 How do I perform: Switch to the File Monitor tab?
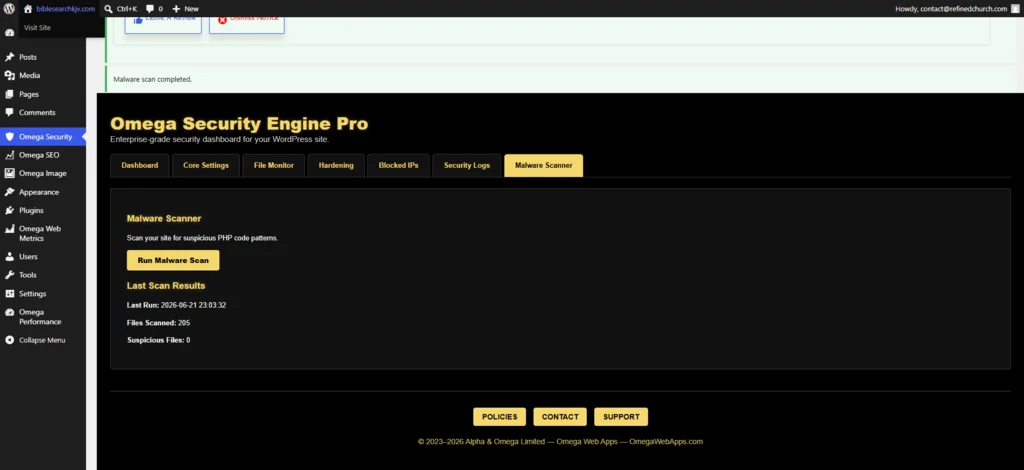[x=274, y=165]
